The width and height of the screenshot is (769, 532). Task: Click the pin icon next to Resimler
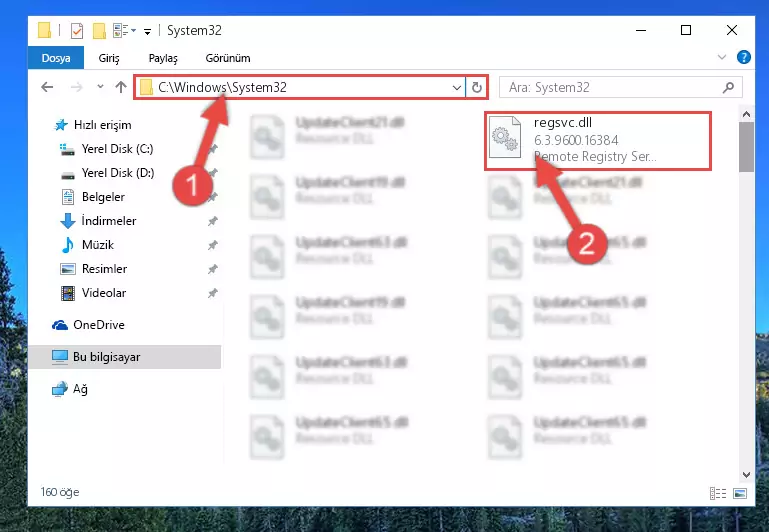(x=212, y=269)
